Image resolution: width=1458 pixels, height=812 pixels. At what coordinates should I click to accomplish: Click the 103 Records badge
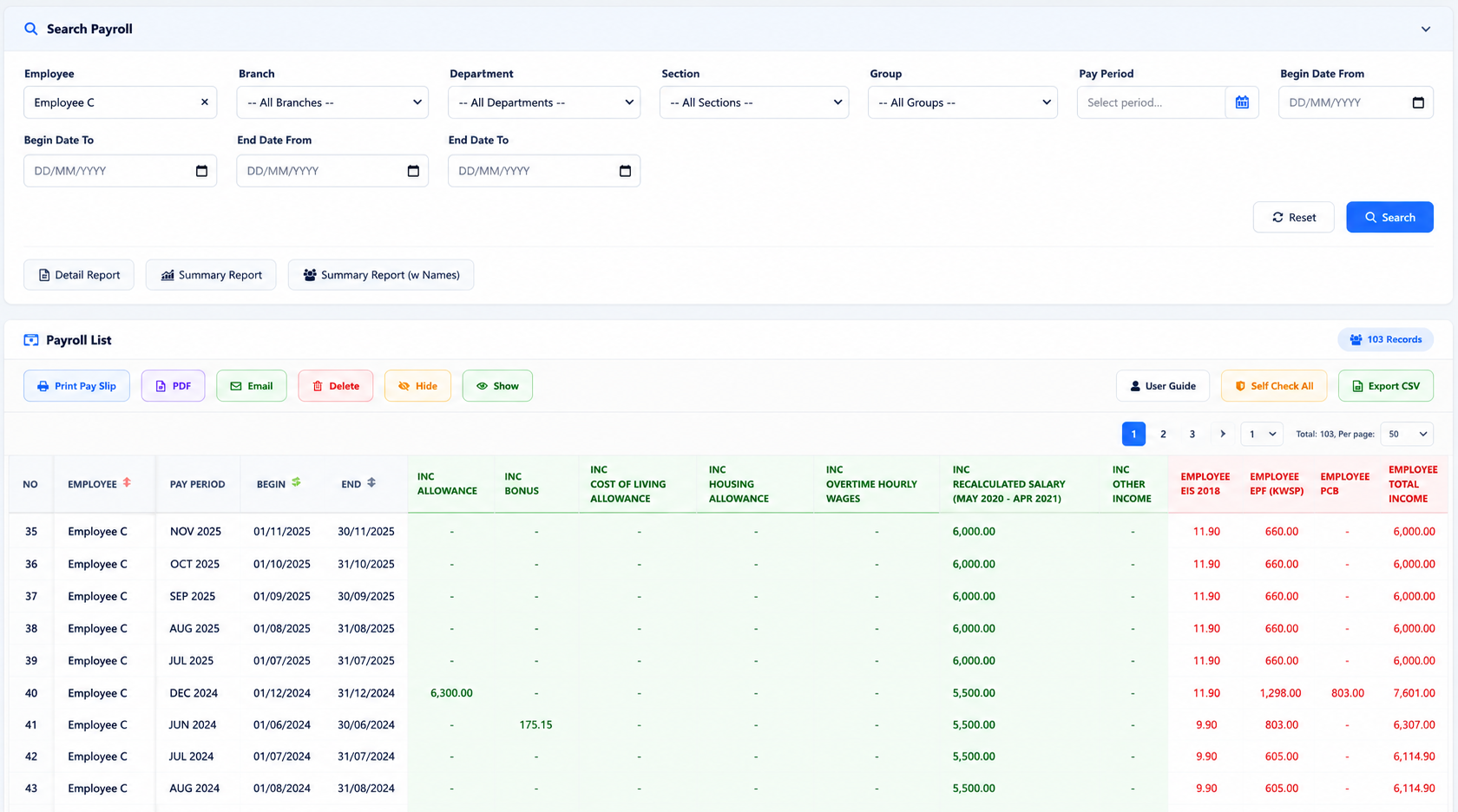tap(1385, 339)
